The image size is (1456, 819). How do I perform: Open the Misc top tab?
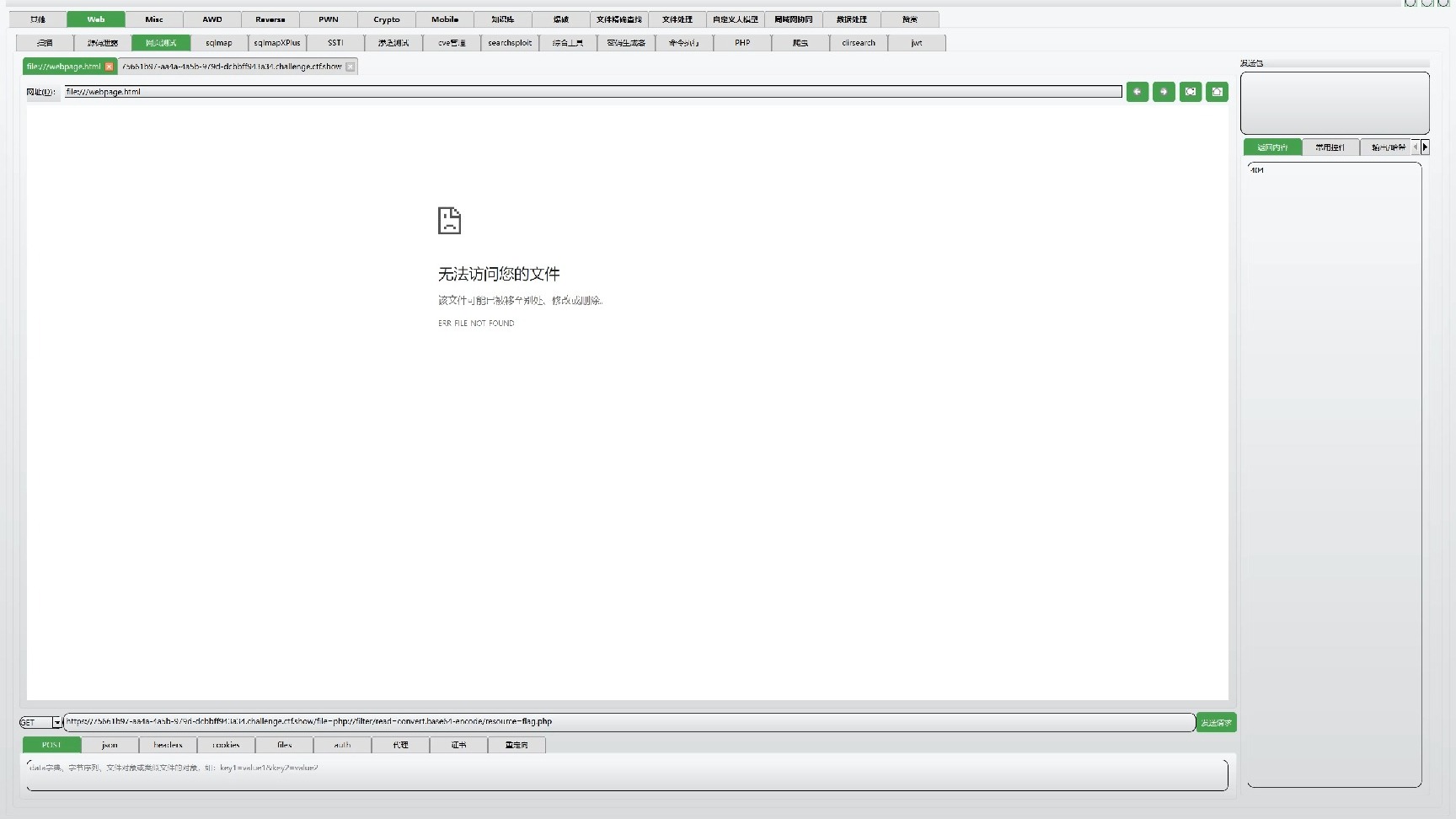coord(154,19)
